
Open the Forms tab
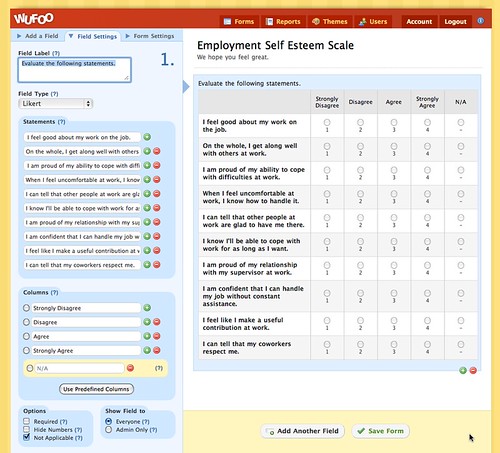pos(239,22)
